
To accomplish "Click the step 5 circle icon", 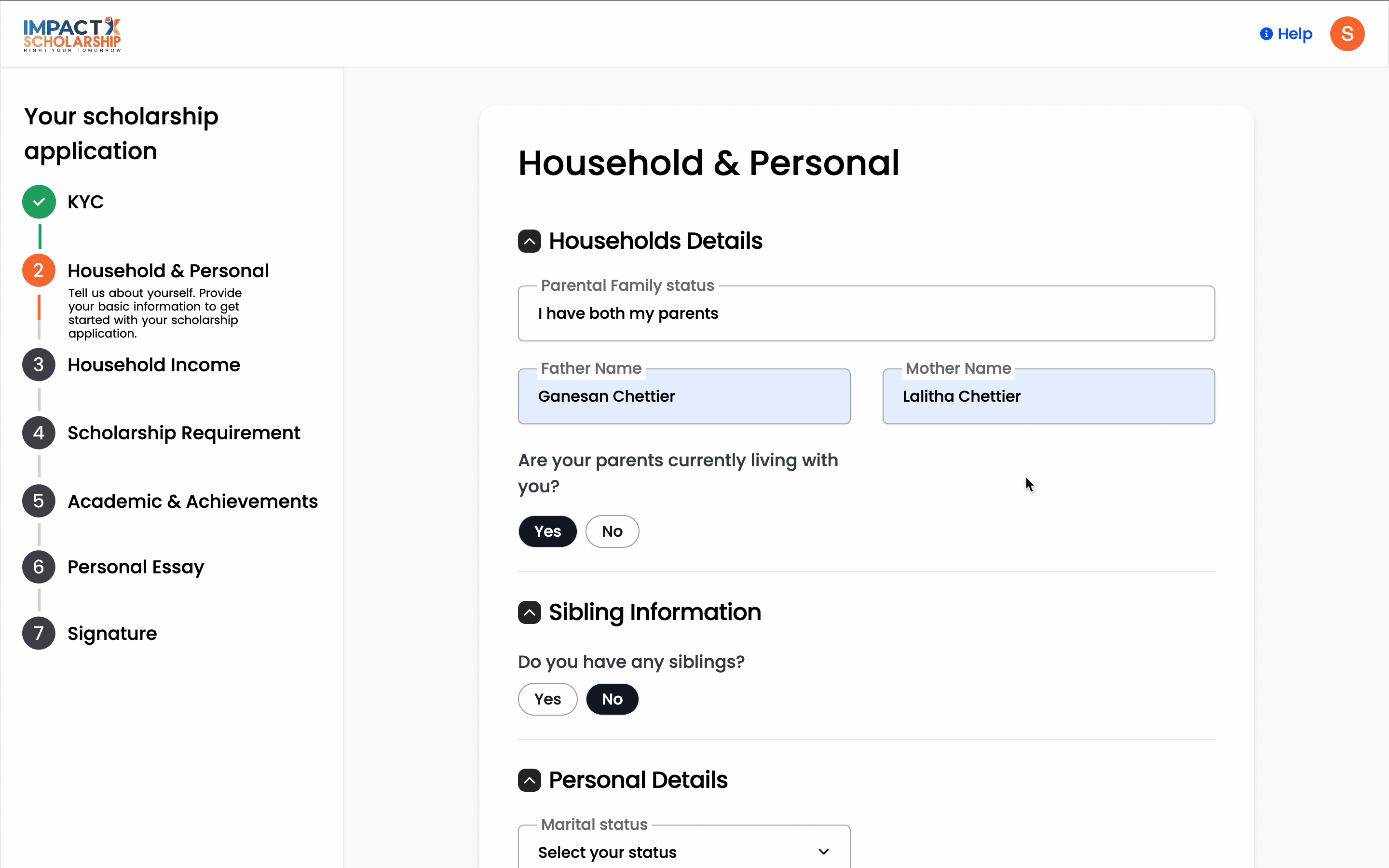I will click(x=39, y=501).
